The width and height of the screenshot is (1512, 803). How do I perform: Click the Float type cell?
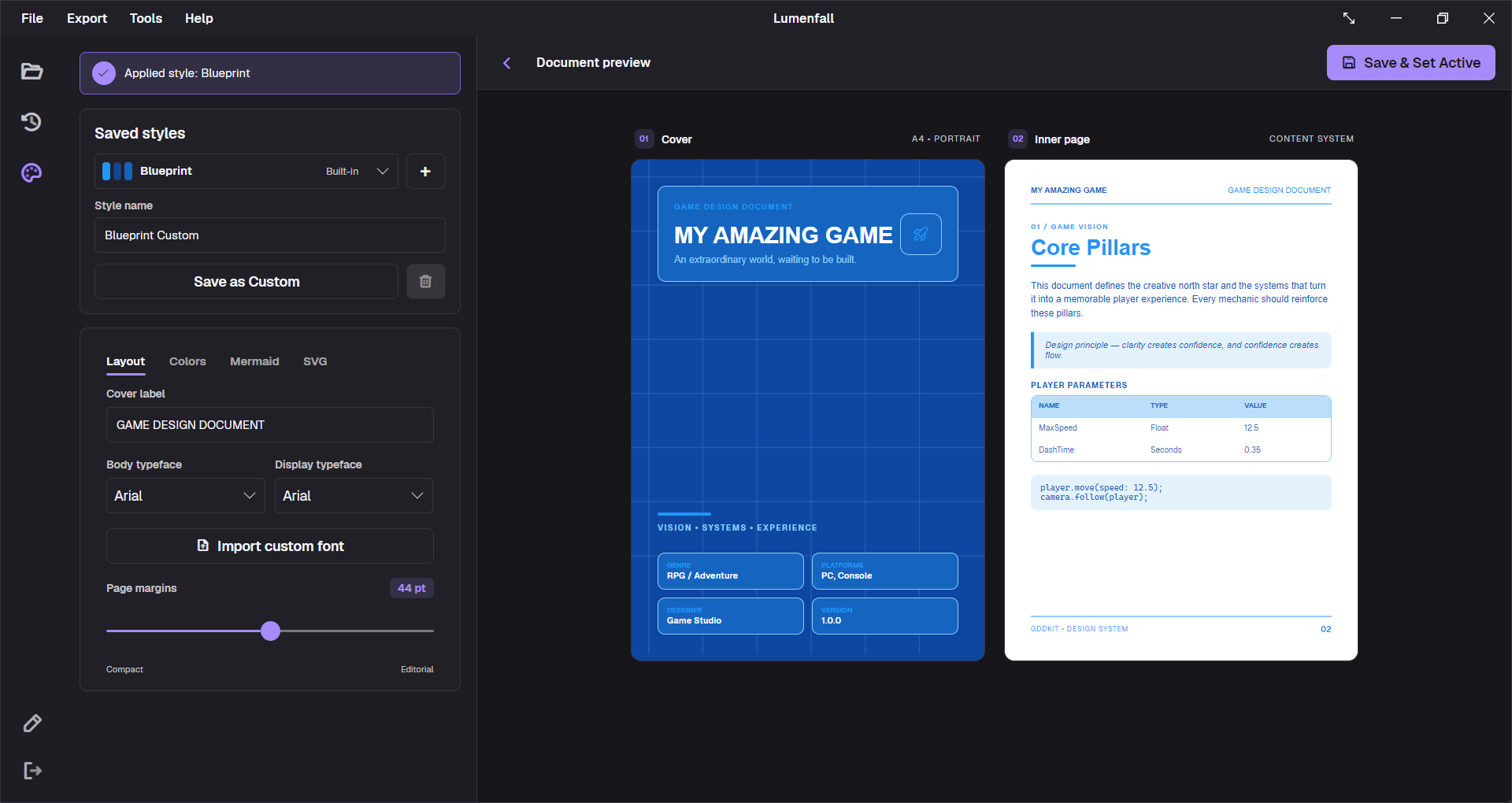coord(1159,428)
